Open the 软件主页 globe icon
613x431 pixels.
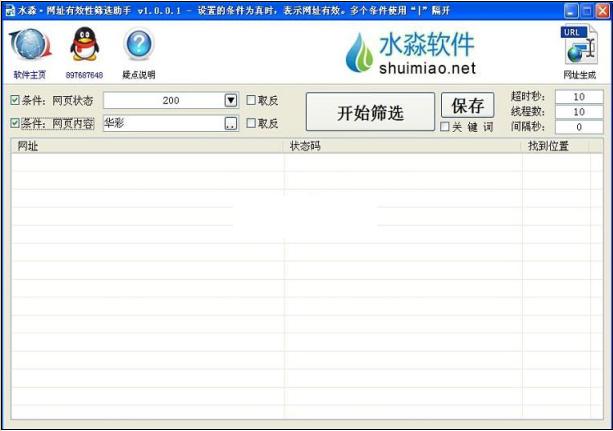tap(29, 46)
